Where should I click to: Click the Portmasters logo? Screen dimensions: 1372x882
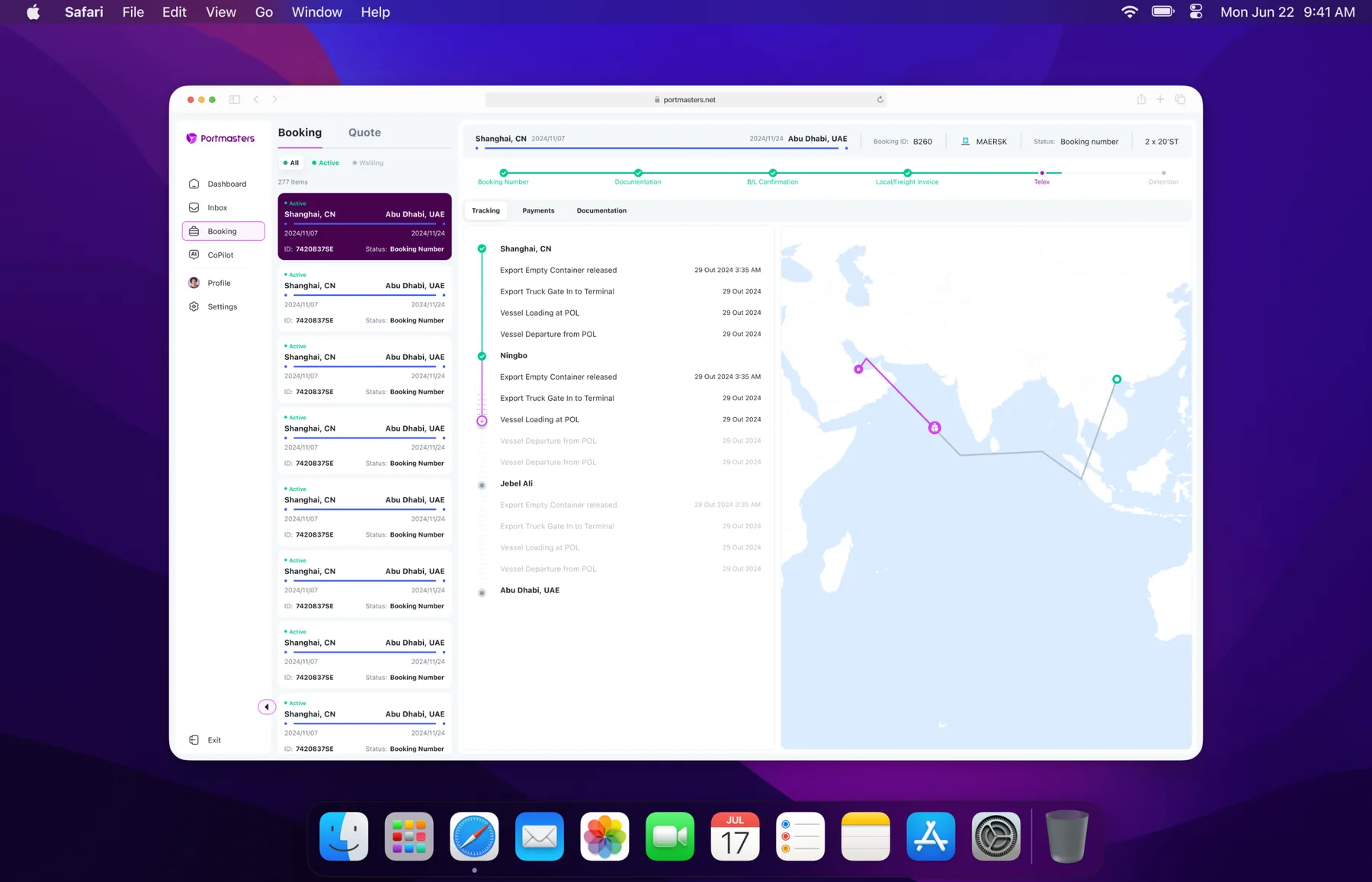pos(220,138)
